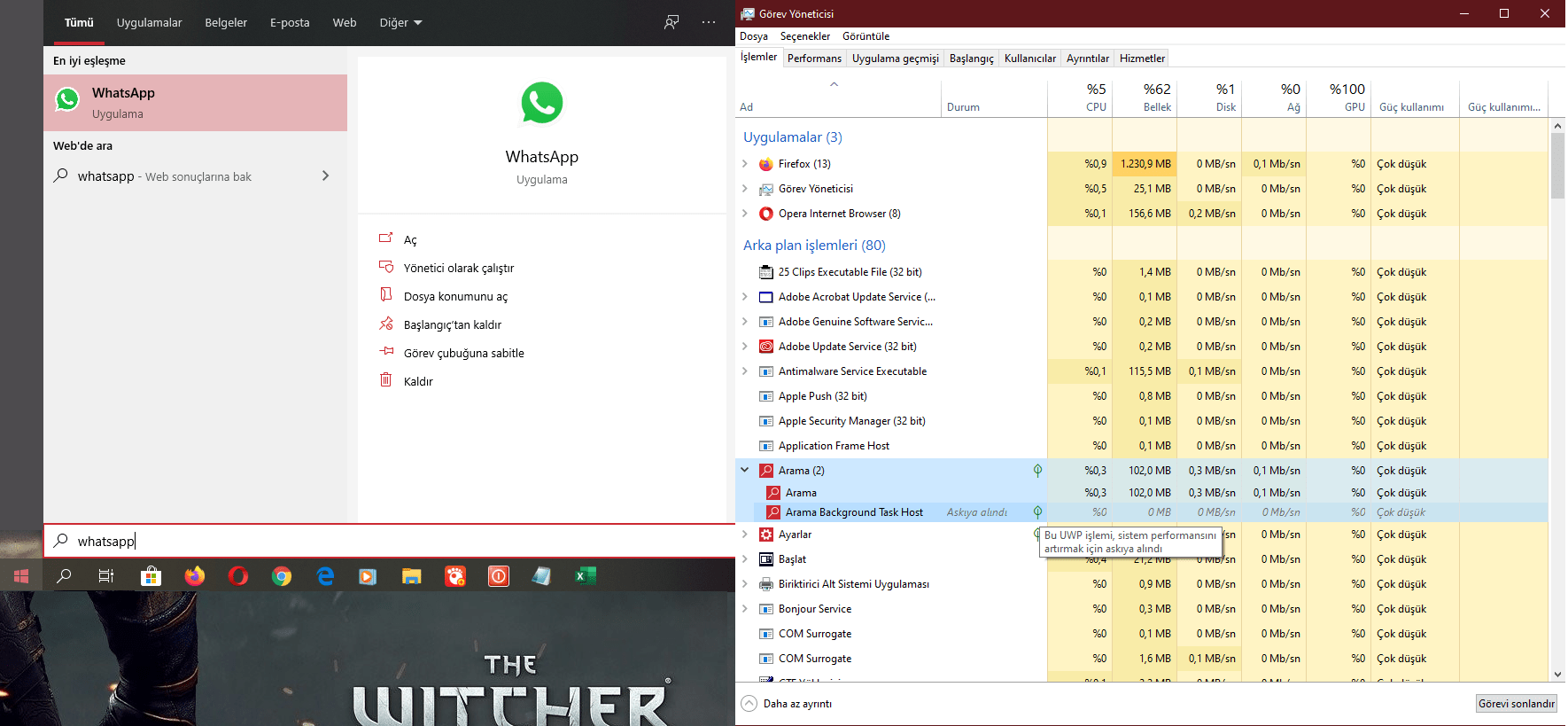Click the printer icon for Biriktirici Alt Sistemi
The height and width of the screenshot is (726, 1568).
click(x=766, y=584)
